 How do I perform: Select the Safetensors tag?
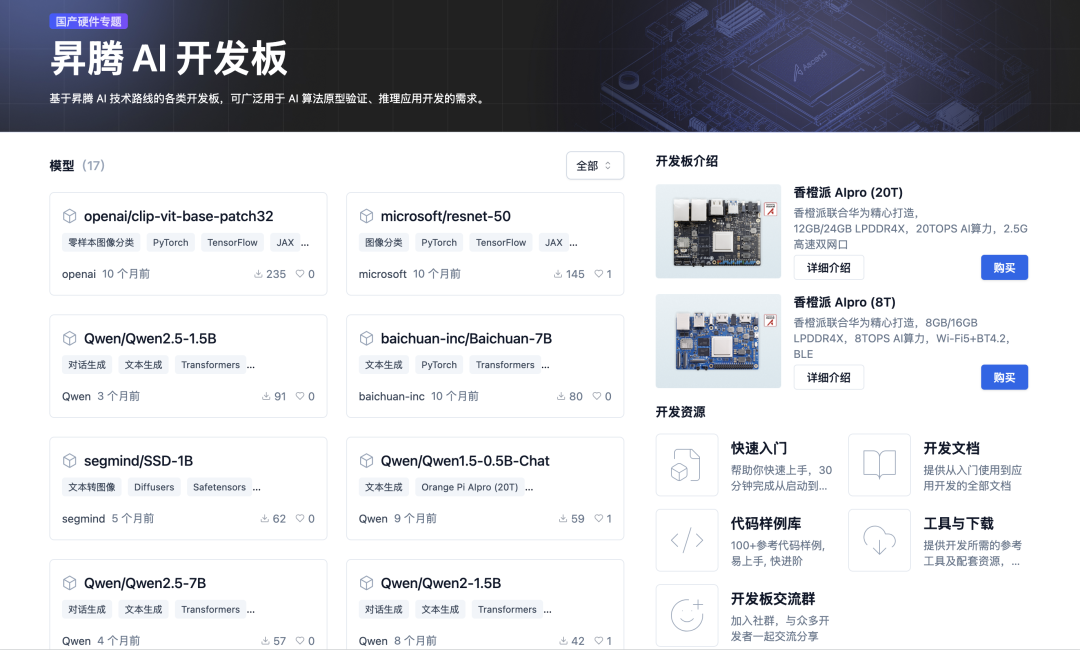pyautogui.click(x=219, y=487)
